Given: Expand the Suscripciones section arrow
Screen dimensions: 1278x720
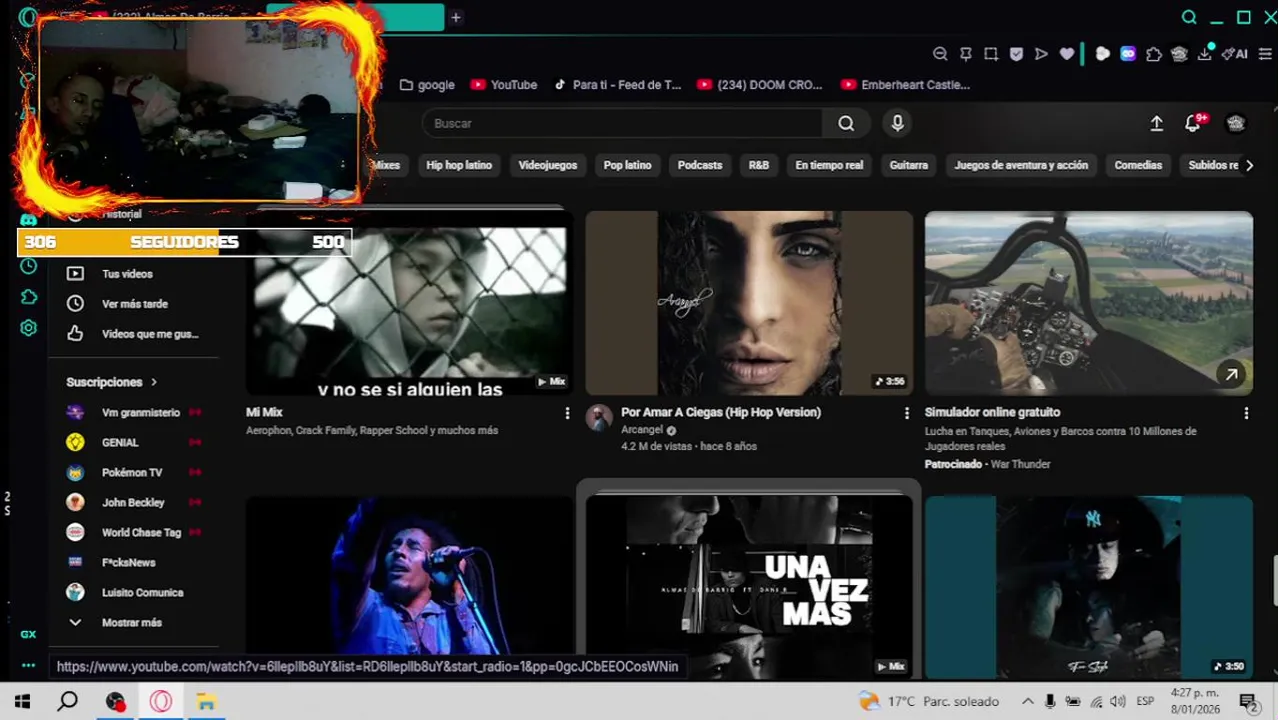Looking at the screenshot, I should point(154,382).
